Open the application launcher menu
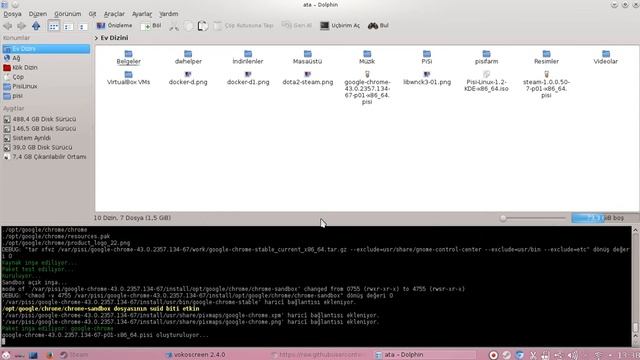Viewport: 640px width, 360px height. [x=6, y=355]
